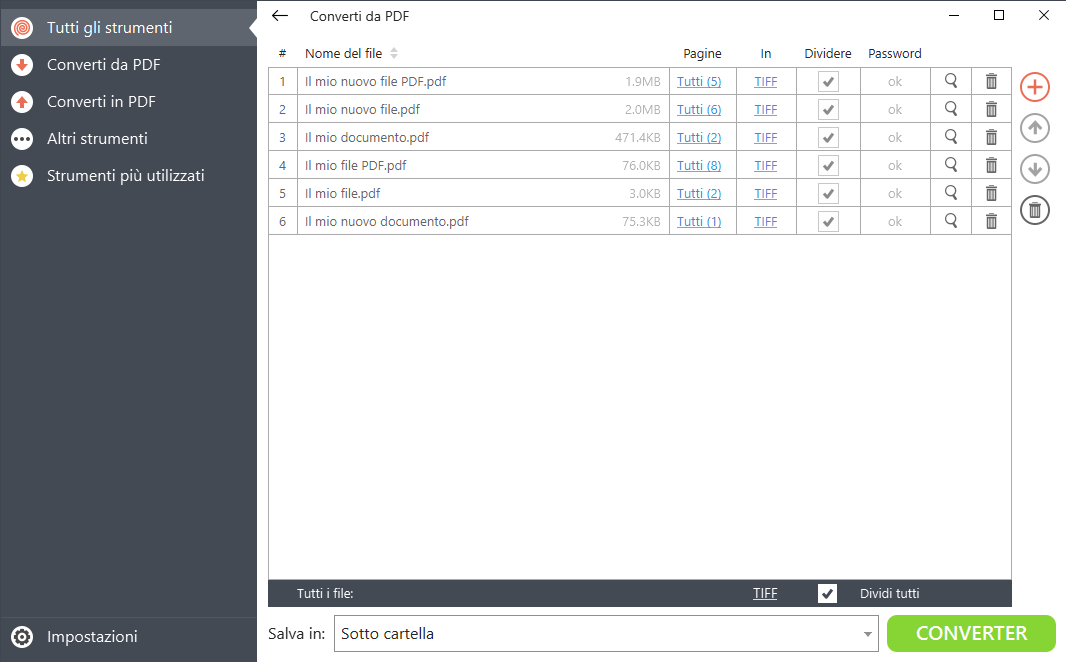Open 'Tutti (2)' for 'Il mio documento.pdf'
Viewport: 1066px width, 662px height.
[699, 137]
